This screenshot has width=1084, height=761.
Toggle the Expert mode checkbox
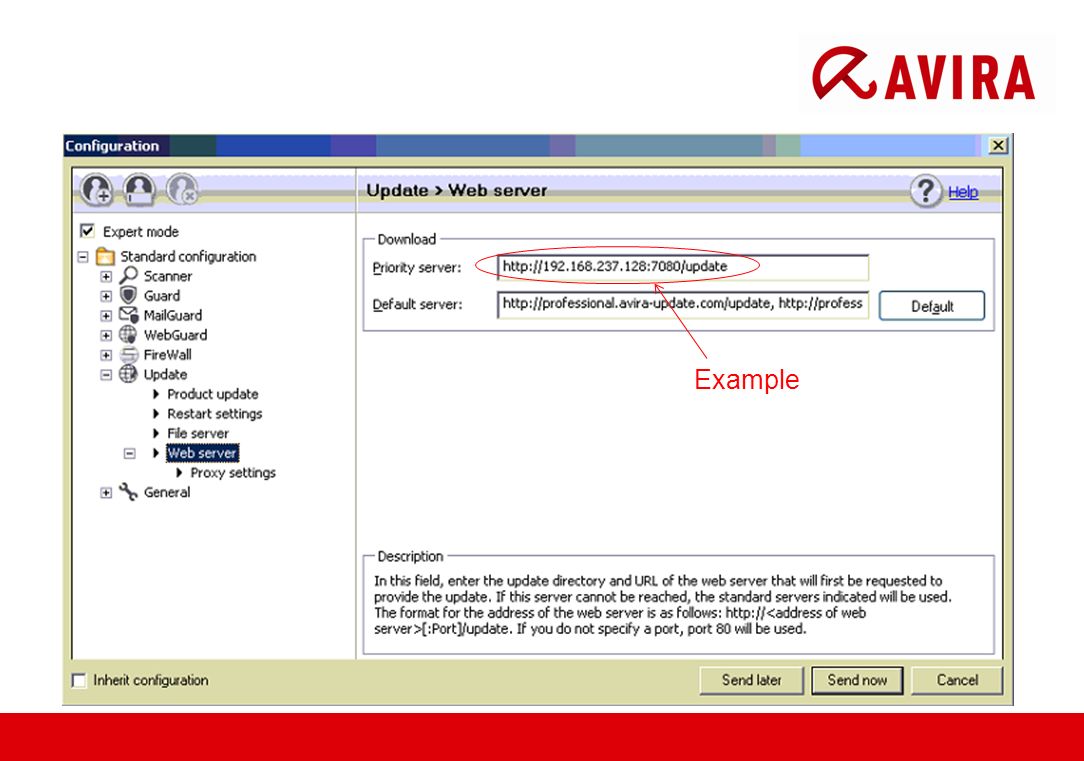pos(88,231)
